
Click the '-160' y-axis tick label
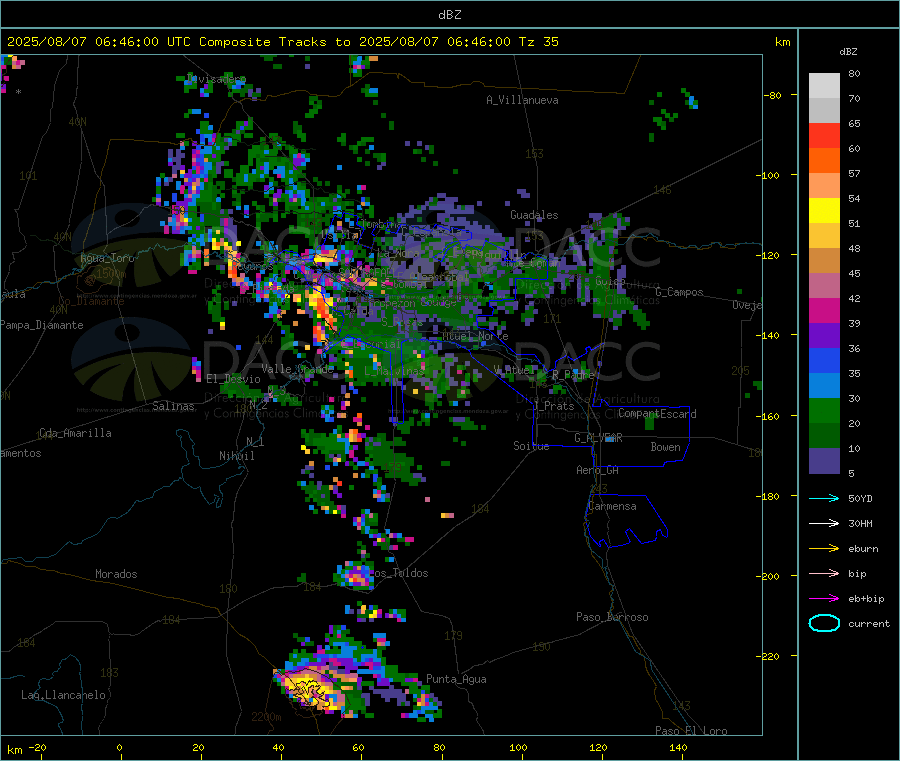770,416
